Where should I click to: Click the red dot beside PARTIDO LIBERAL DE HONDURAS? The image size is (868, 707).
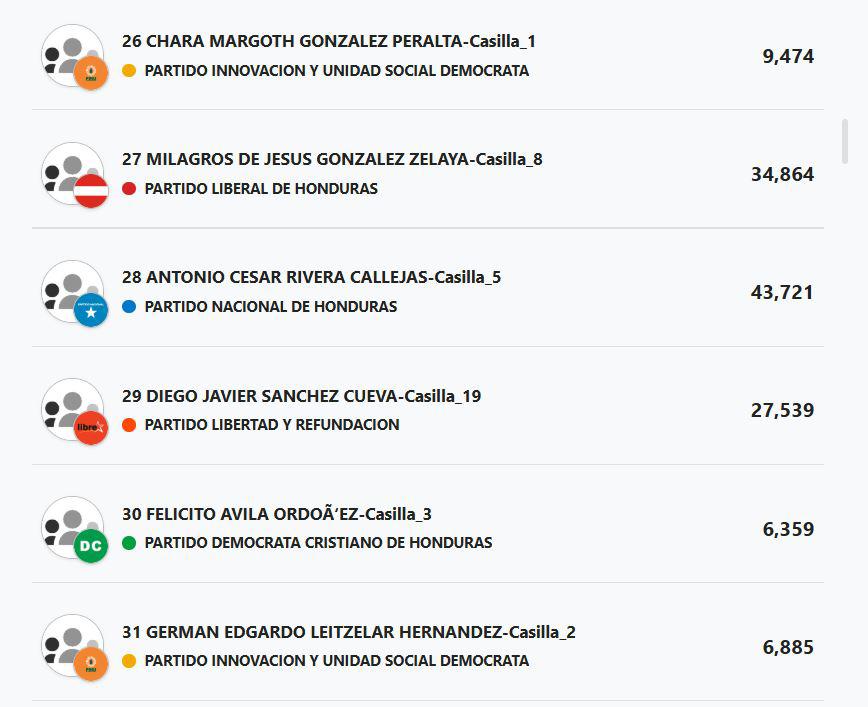point(131,189)
